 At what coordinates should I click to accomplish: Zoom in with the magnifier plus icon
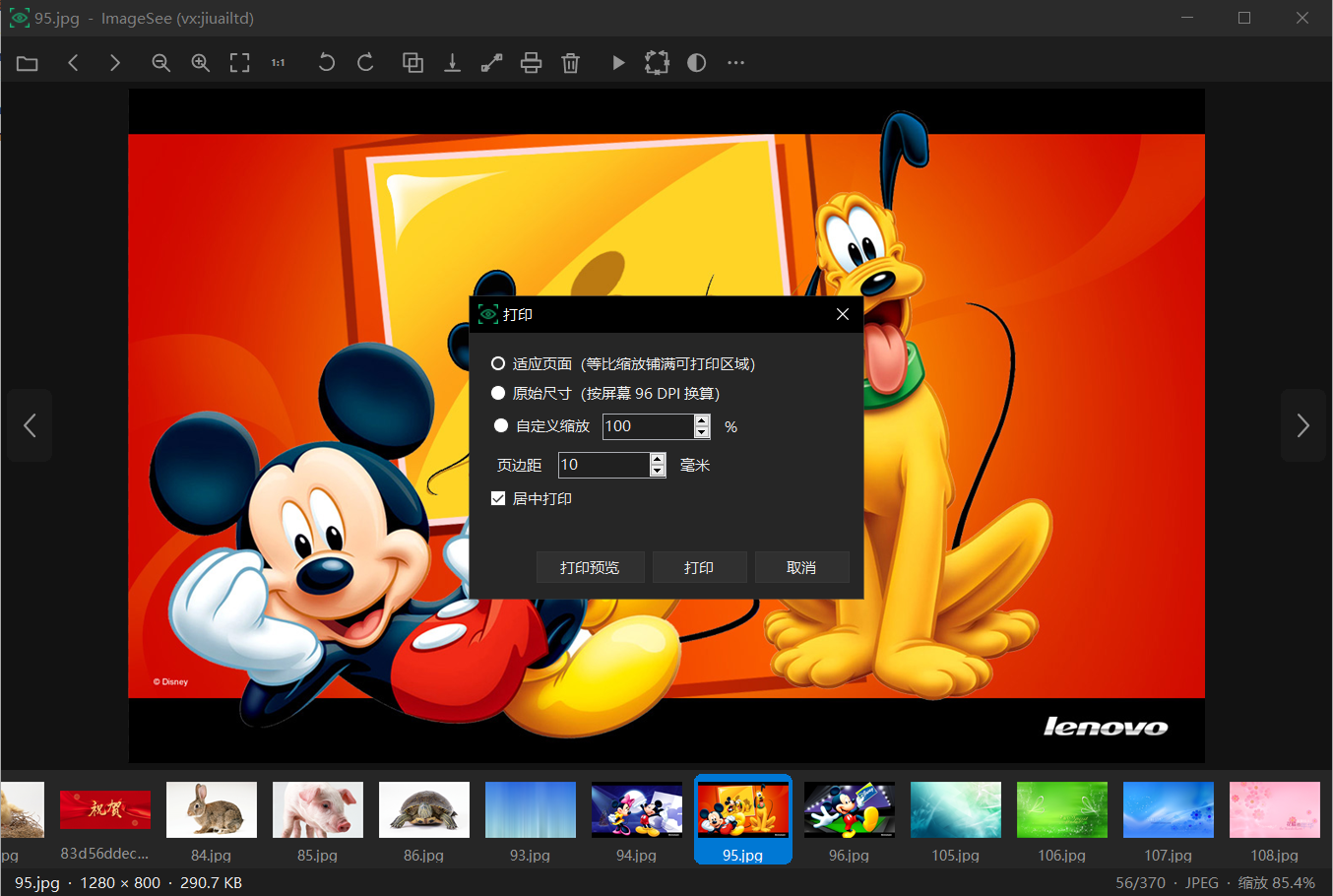pos(200,63)
